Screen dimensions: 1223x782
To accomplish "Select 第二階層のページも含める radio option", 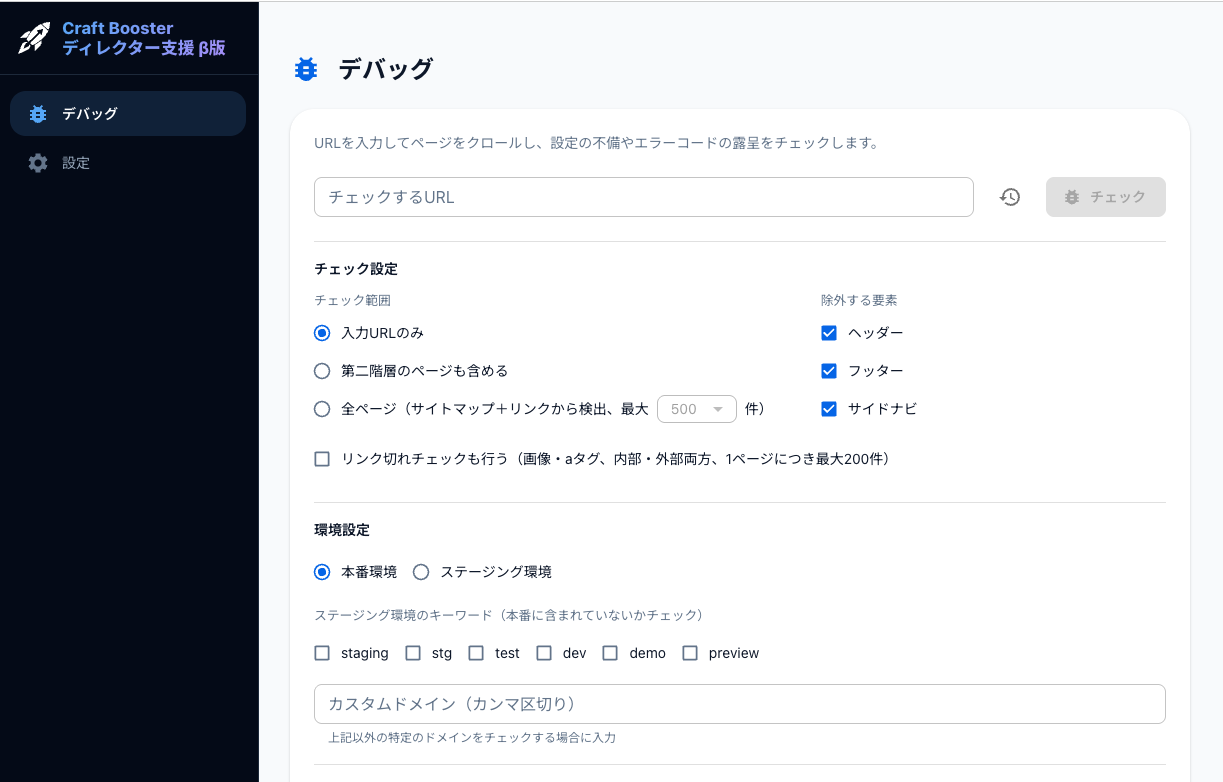I will point(321,370).
